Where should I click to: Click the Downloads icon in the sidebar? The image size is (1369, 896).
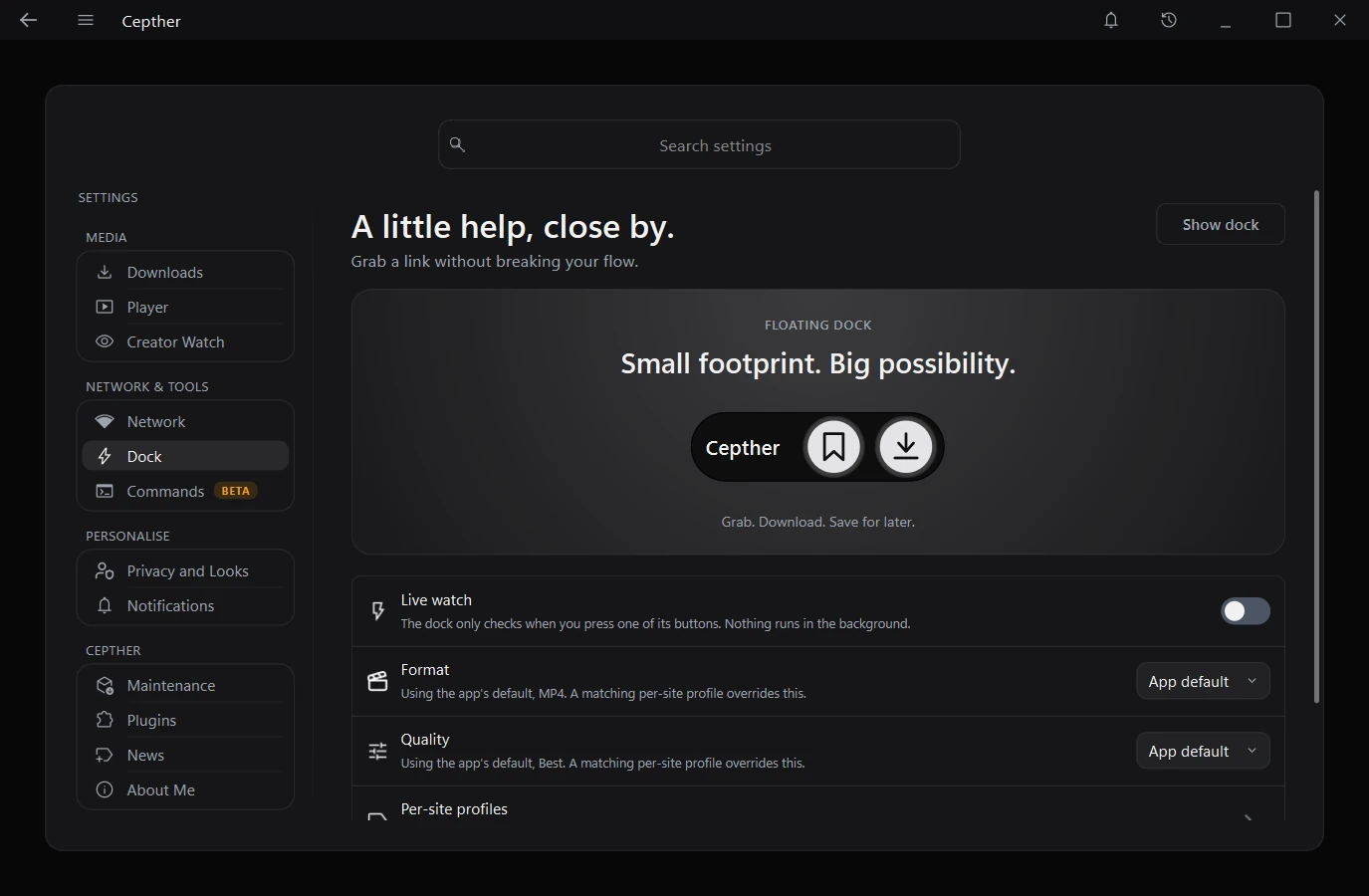(105, 272)
